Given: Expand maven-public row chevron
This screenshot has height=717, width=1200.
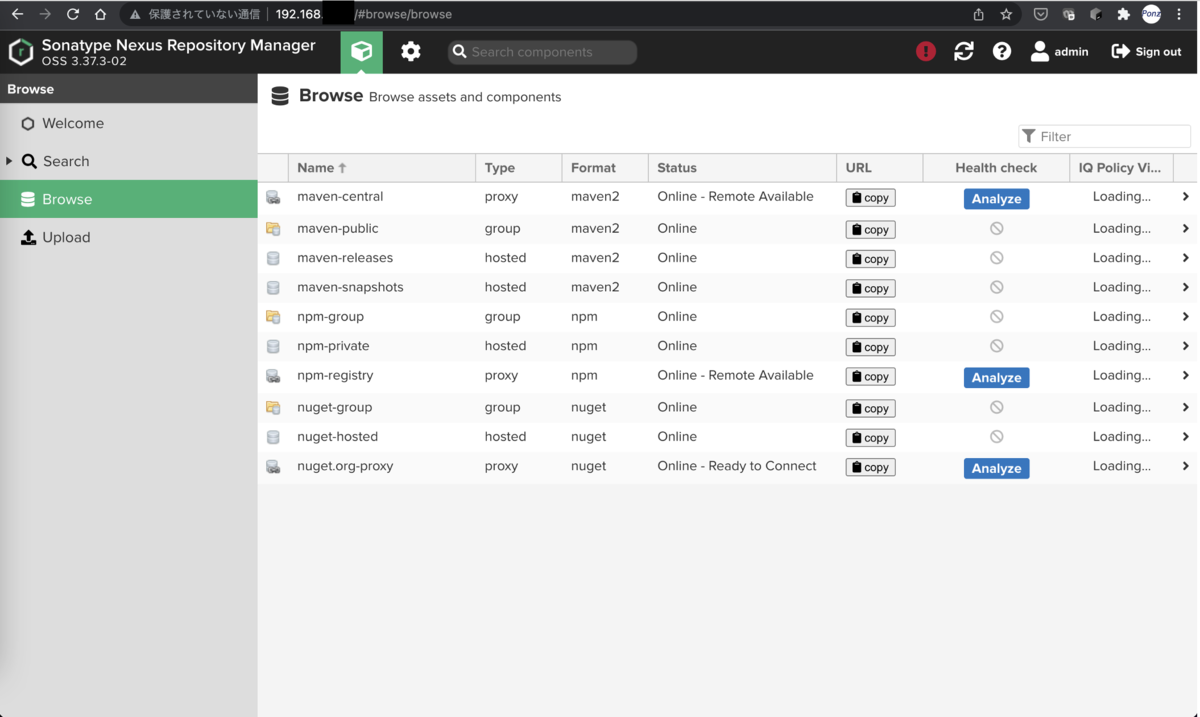Looking at the screenshot, I should (1185, 229).
